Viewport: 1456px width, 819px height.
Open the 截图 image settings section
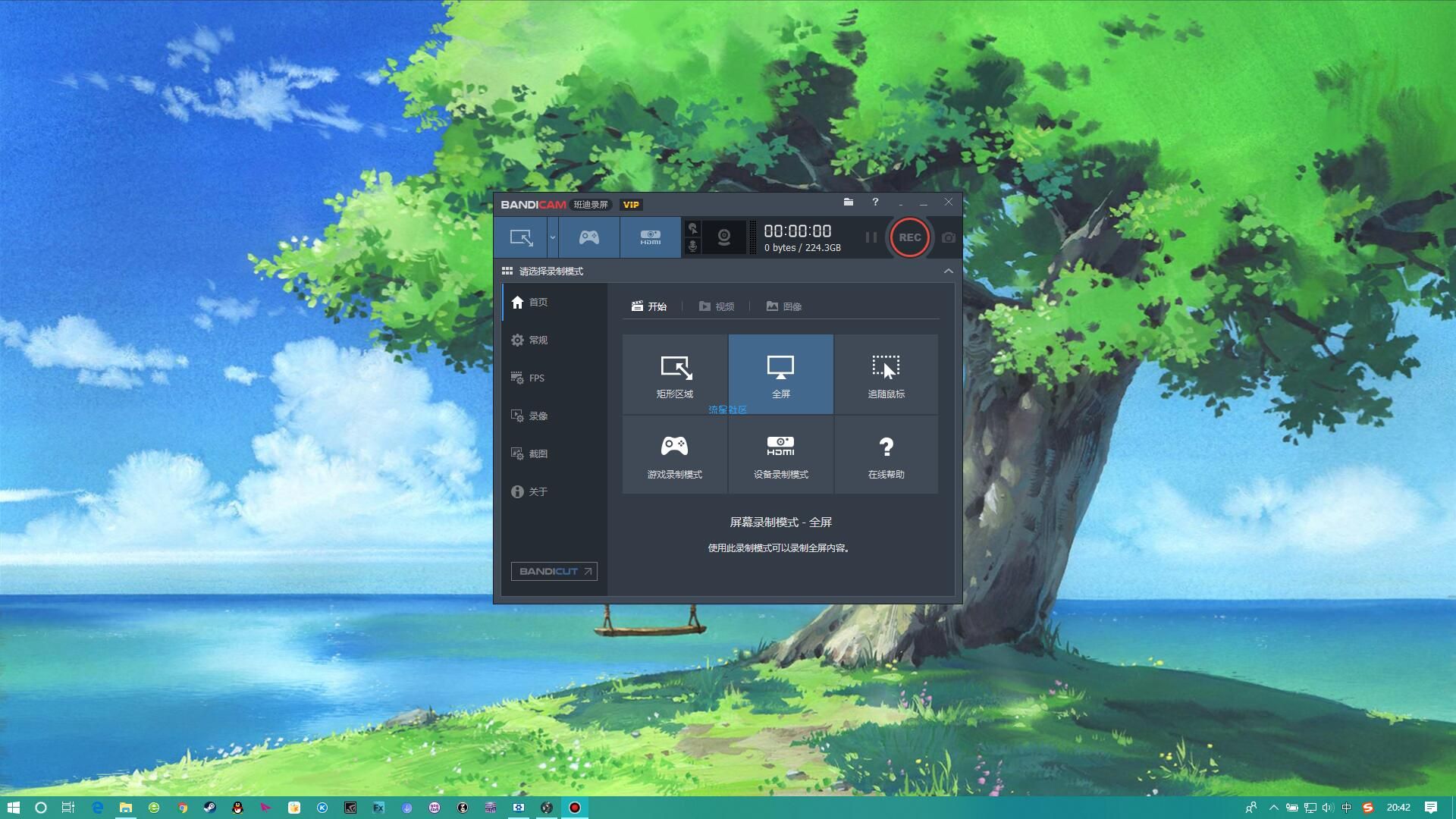coord(554,453)
